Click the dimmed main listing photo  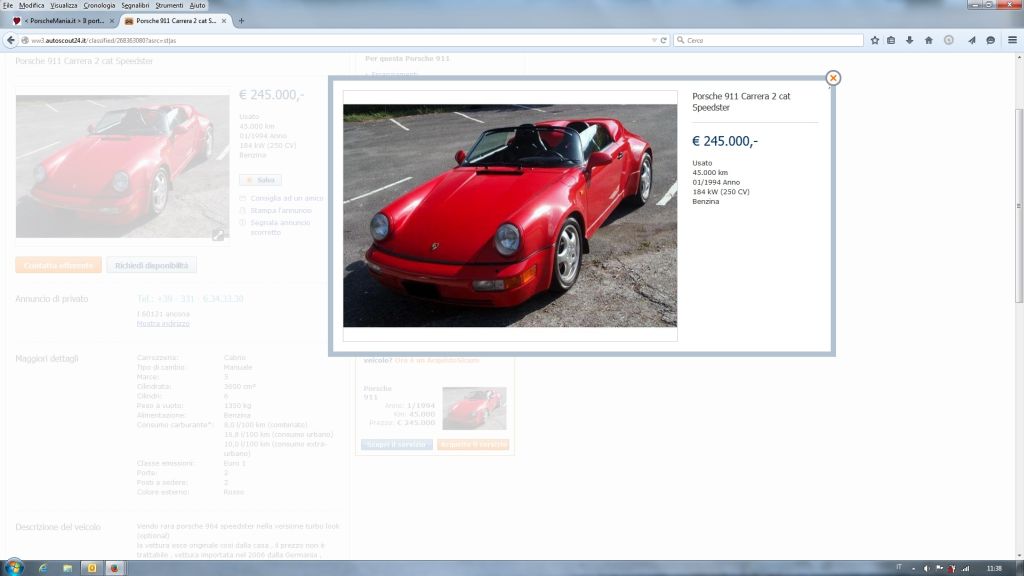tap(122, 167)
